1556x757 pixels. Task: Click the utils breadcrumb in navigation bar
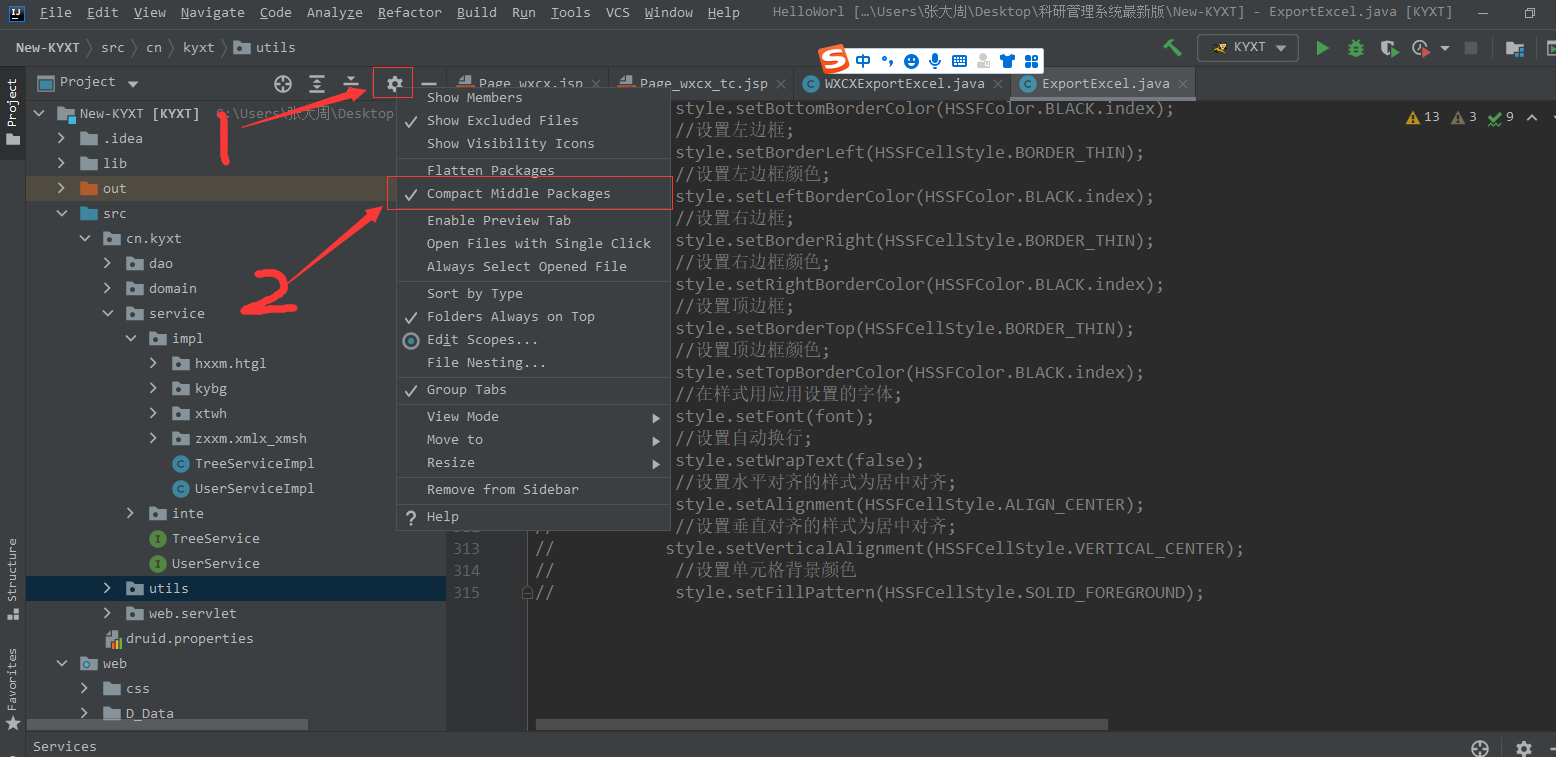pyautogui.click(x=265, y=47)
